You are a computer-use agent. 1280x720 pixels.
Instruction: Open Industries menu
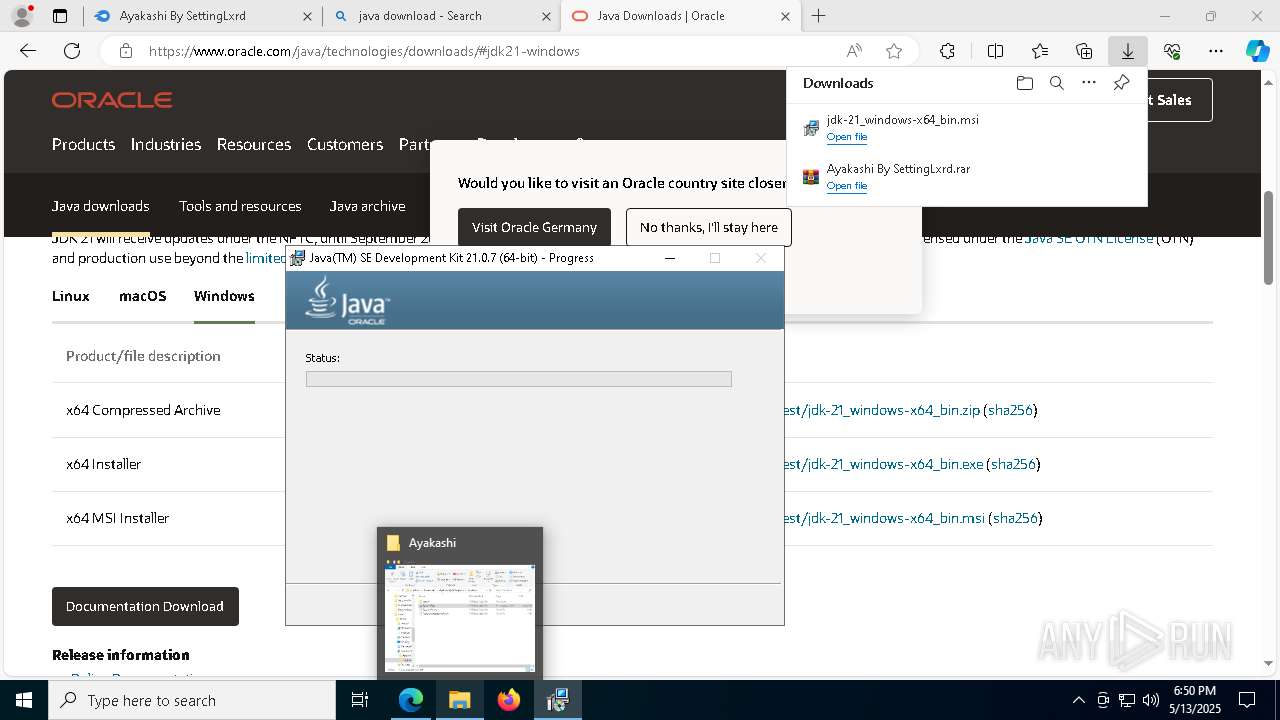click(166, 144)
